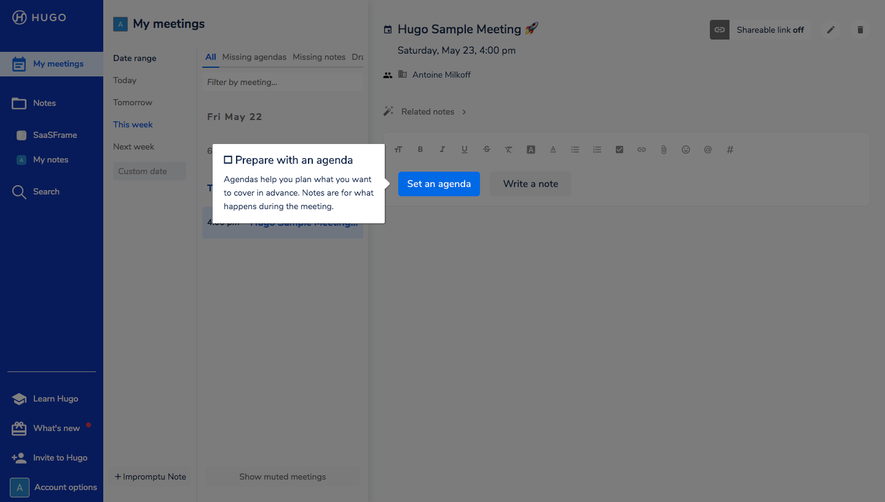
Task: Click related notes magic wand icon
Action: [388, 111]
